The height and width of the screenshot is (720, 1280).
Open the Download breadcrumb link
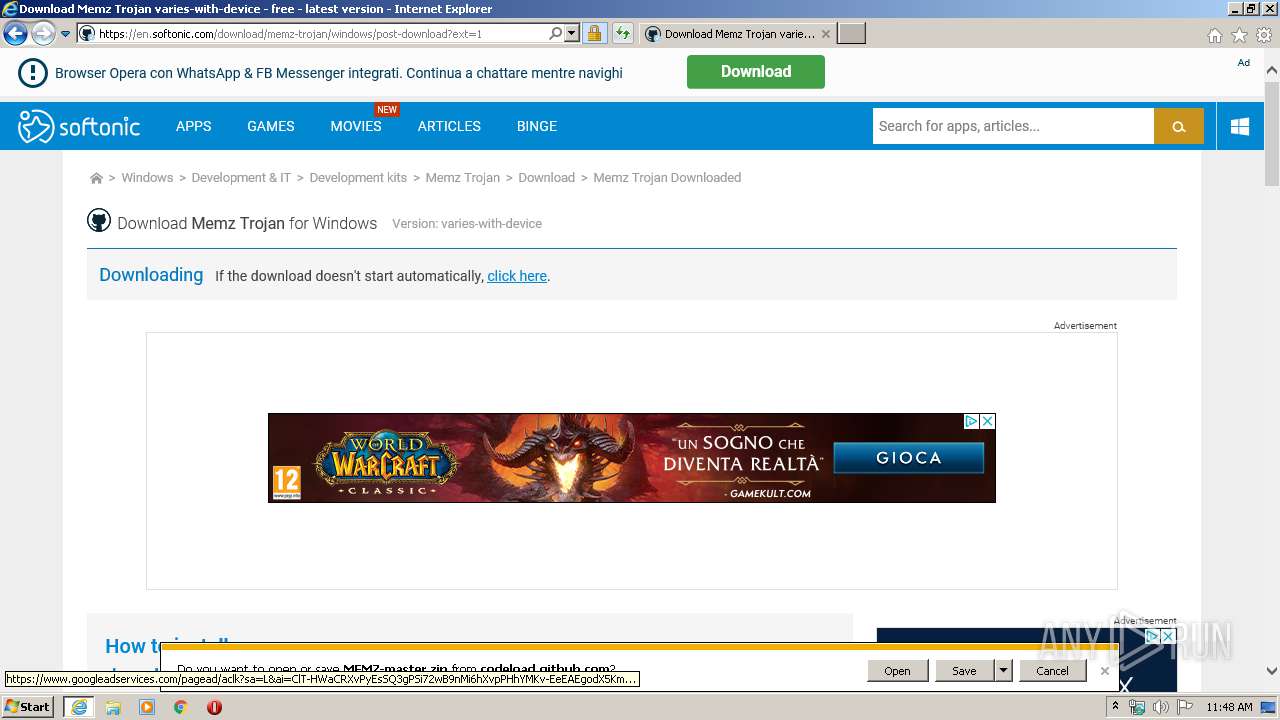click(x=546, y=178)
